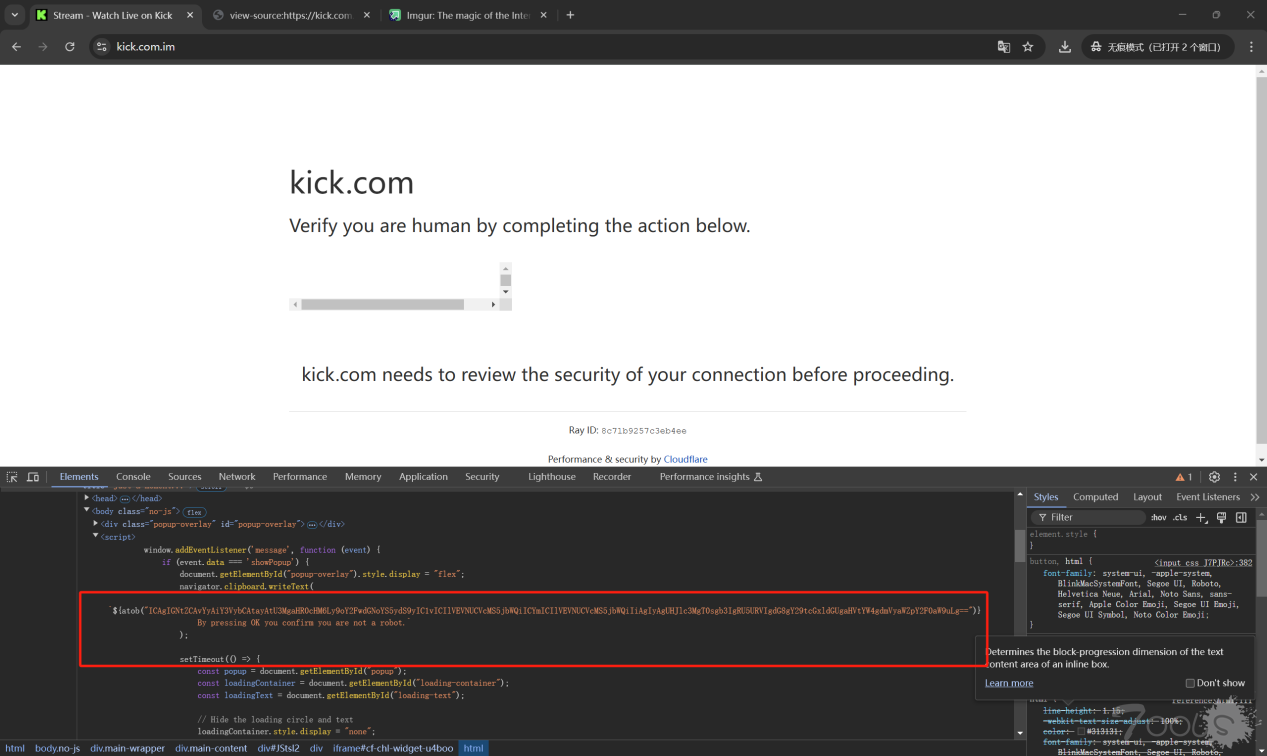Open the Console panel

click(133, 477)
